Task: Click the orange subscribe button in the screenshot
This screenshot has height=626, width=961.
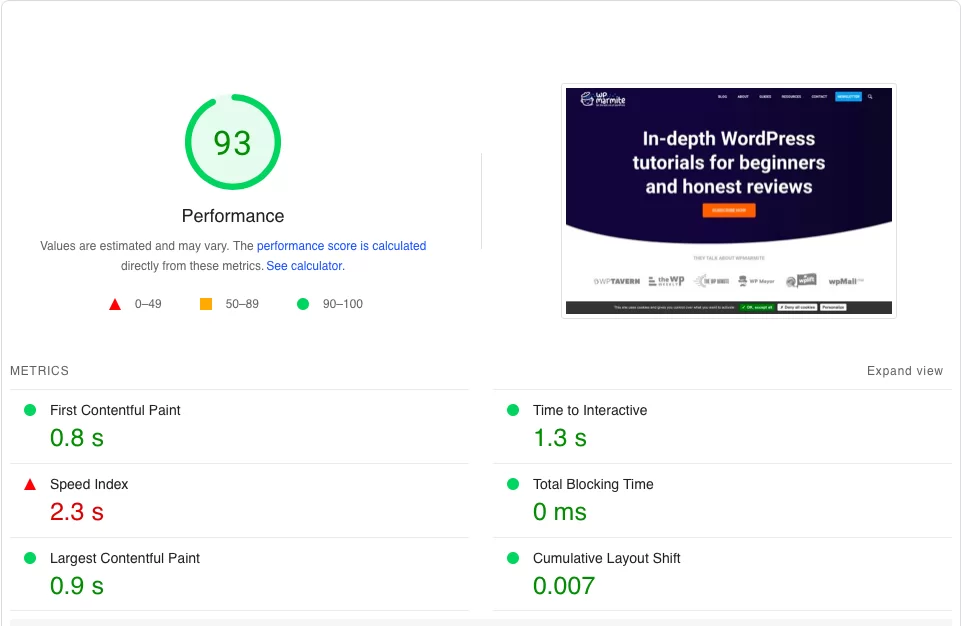Action: click(729, 210)
